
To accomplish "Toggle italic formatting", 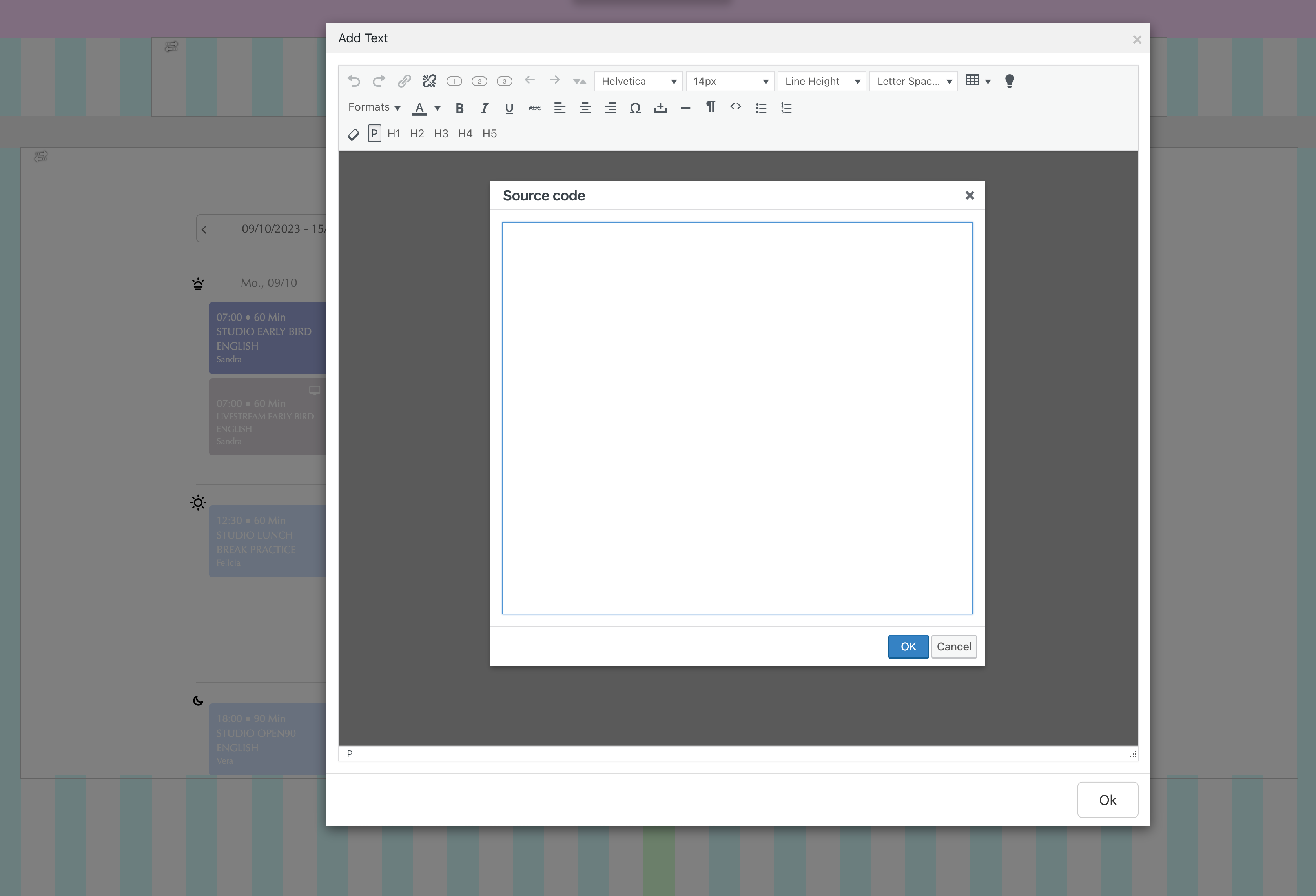I will (484, 108).
